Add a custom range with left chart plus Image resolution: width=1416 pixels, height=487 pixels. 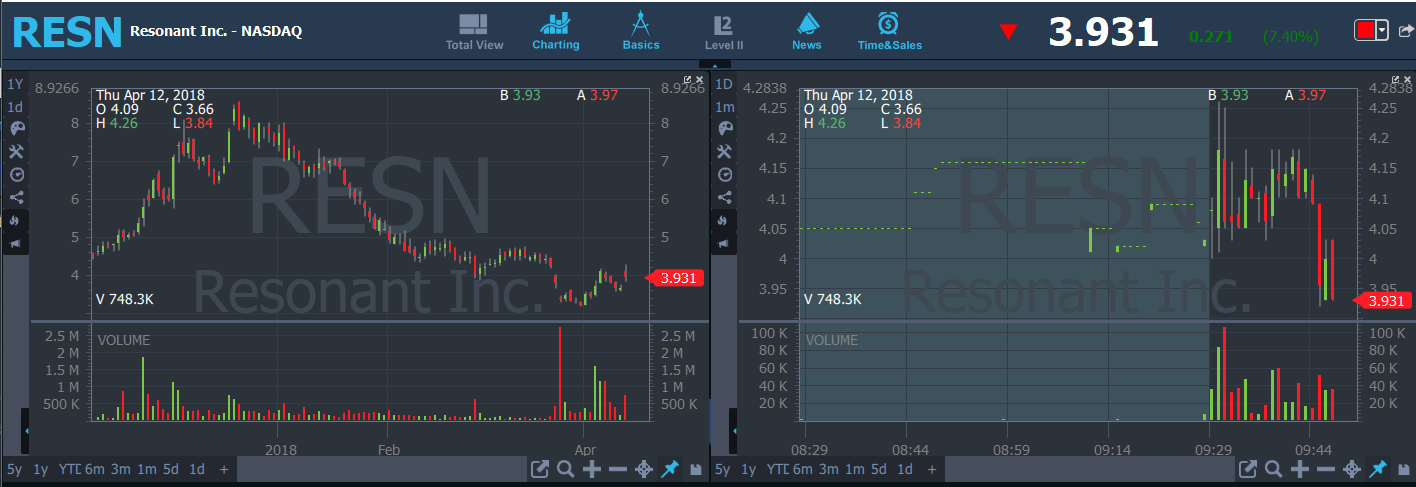point(224,469)
